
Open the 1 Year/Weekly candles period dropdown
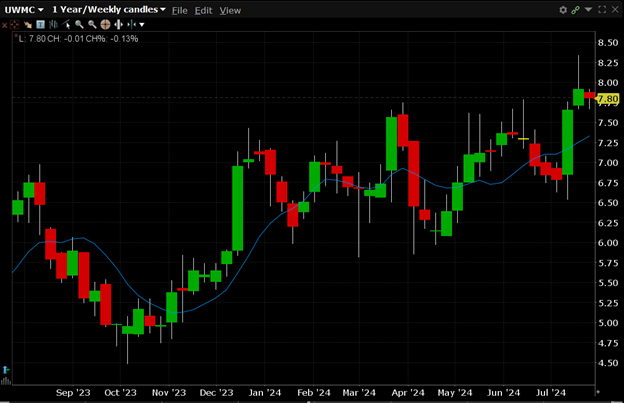click(x=109, y=10)
